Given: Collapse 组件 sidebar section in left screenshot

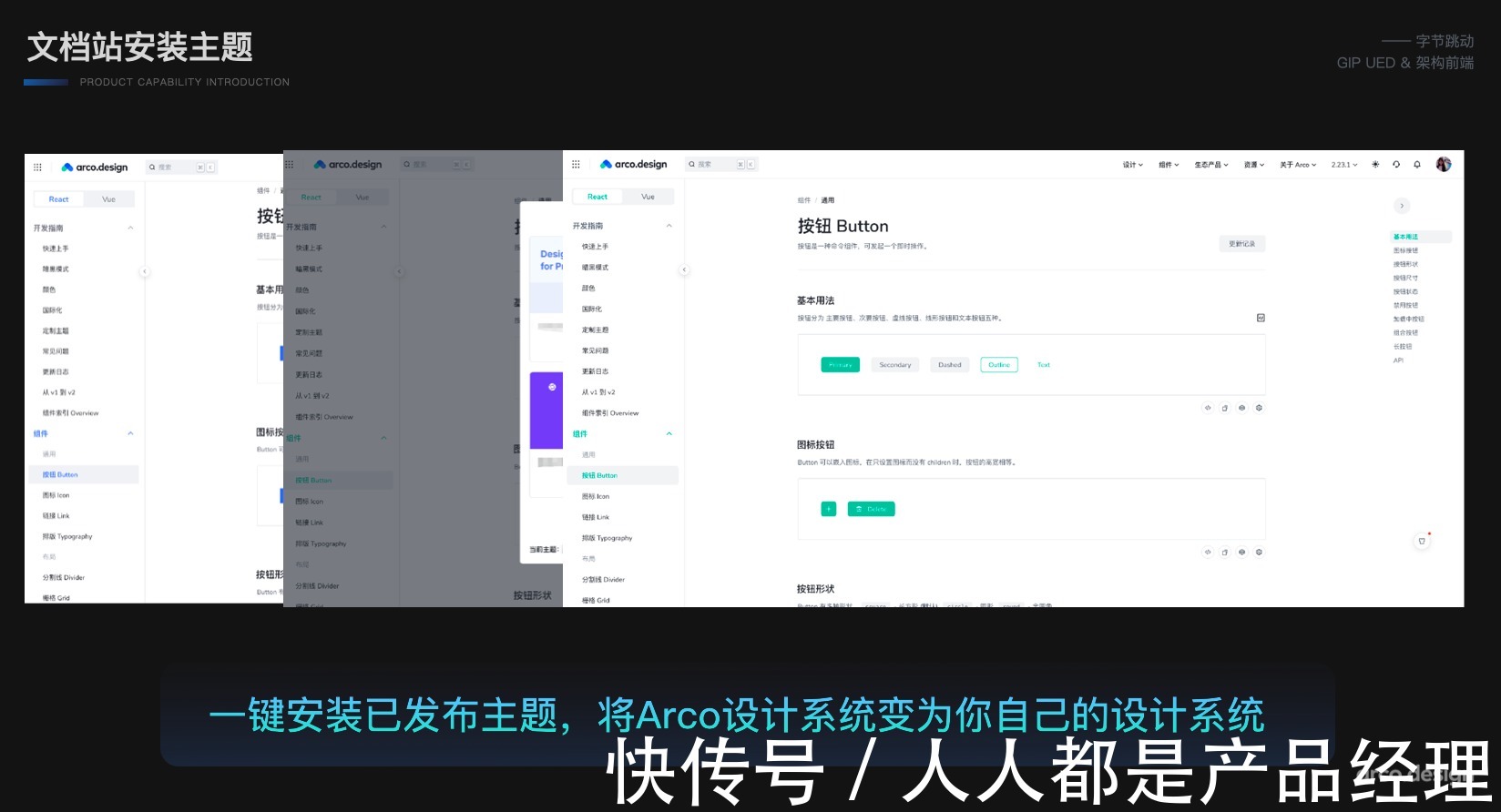Looking at the screenshot, I should [x=130, y=433].
